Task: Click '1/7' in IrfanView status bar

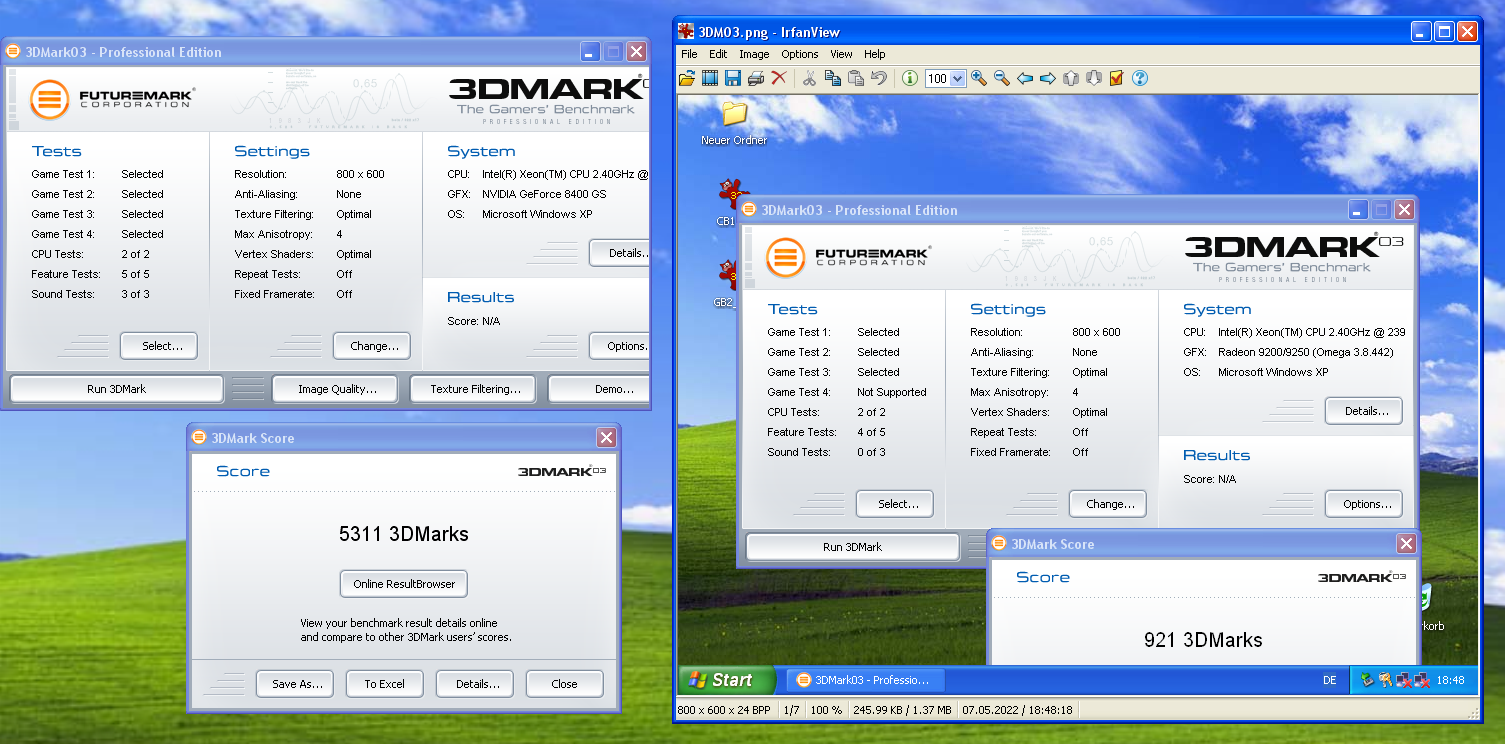Action: [791, 709]
